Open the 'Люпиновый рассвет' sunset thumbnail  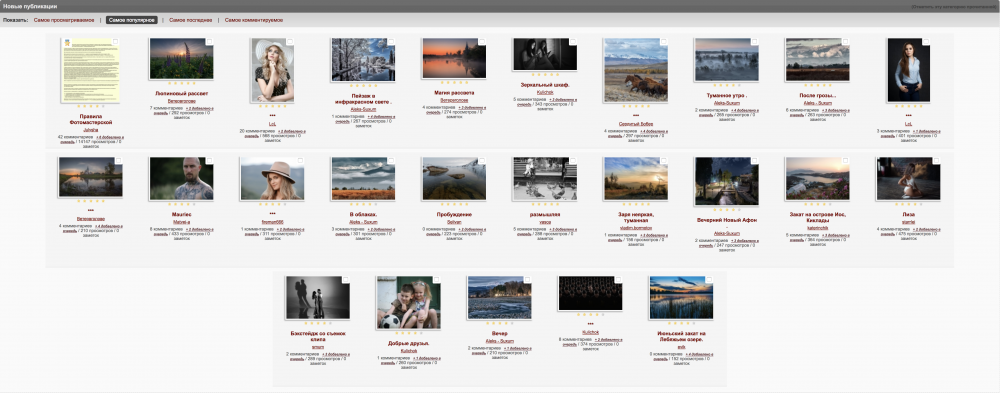(x=181, y=59)
